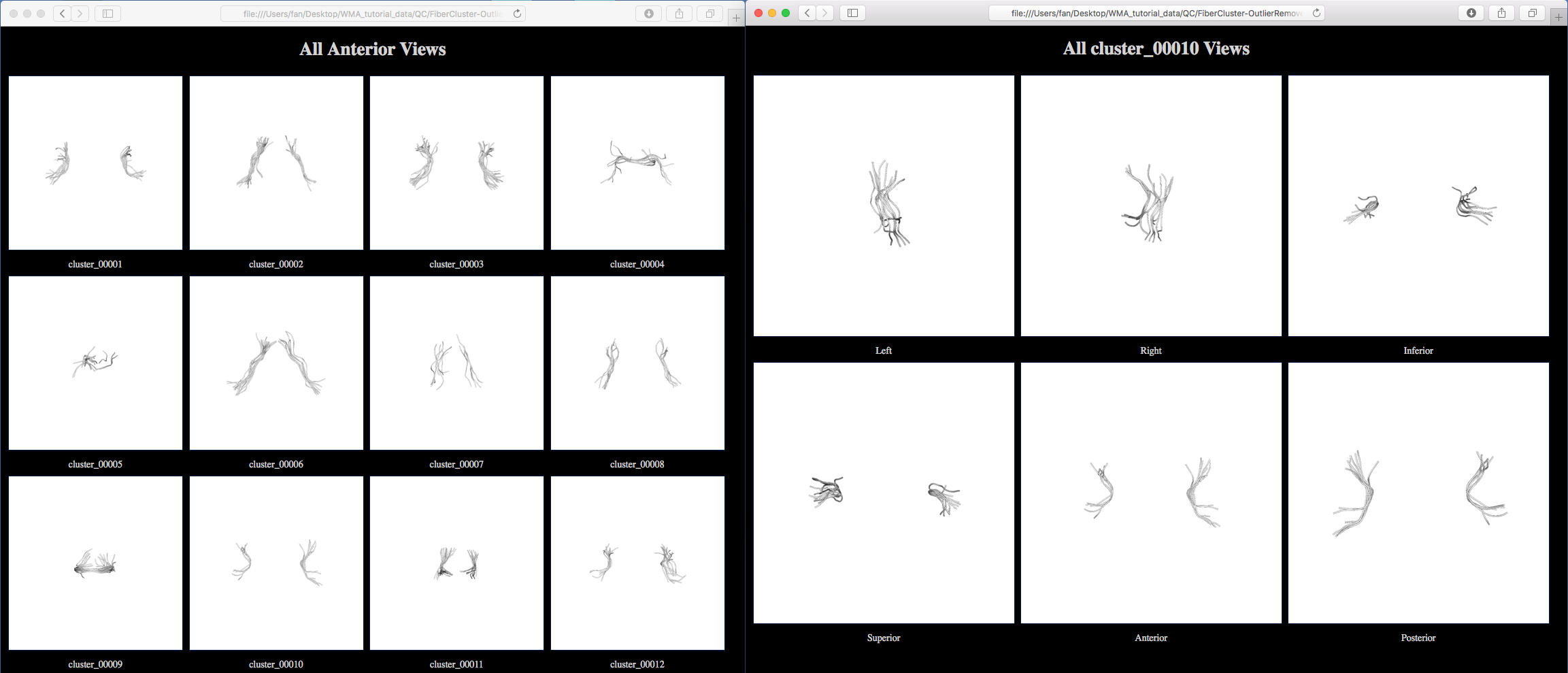Click the Right view image of cluster_00010
Image resolution: width=1568 pixels, height=673 pixels.
(1151, 206)
